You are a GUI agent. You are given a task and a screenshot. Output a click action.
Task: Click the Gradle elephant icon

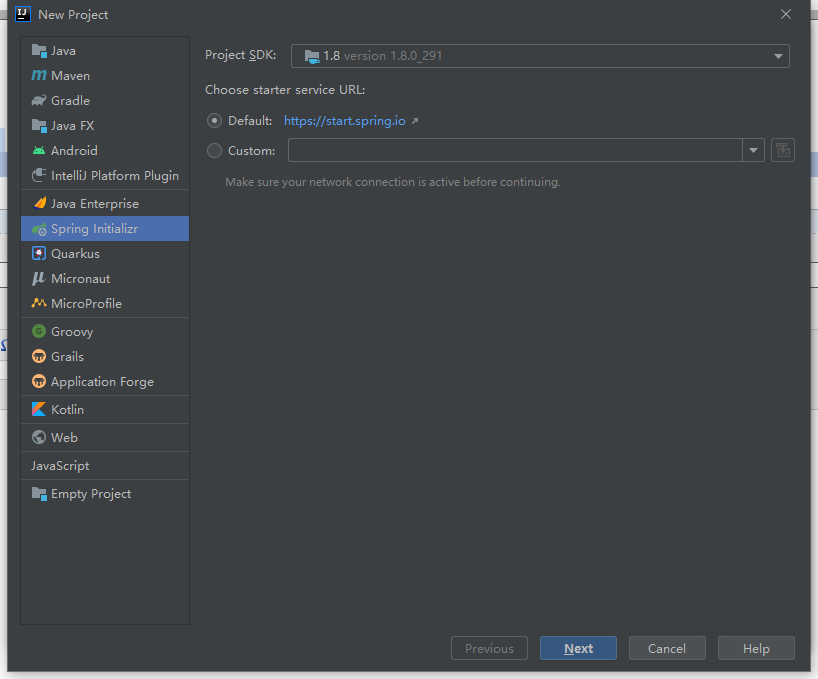pyautogui.click(x=39, y=101)
